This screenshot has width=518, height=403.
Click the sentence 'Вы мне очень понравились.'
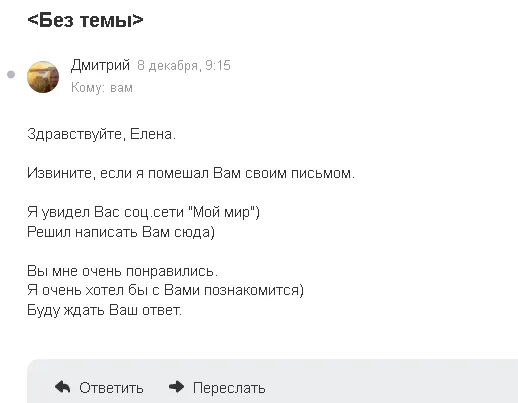[122, 271]
